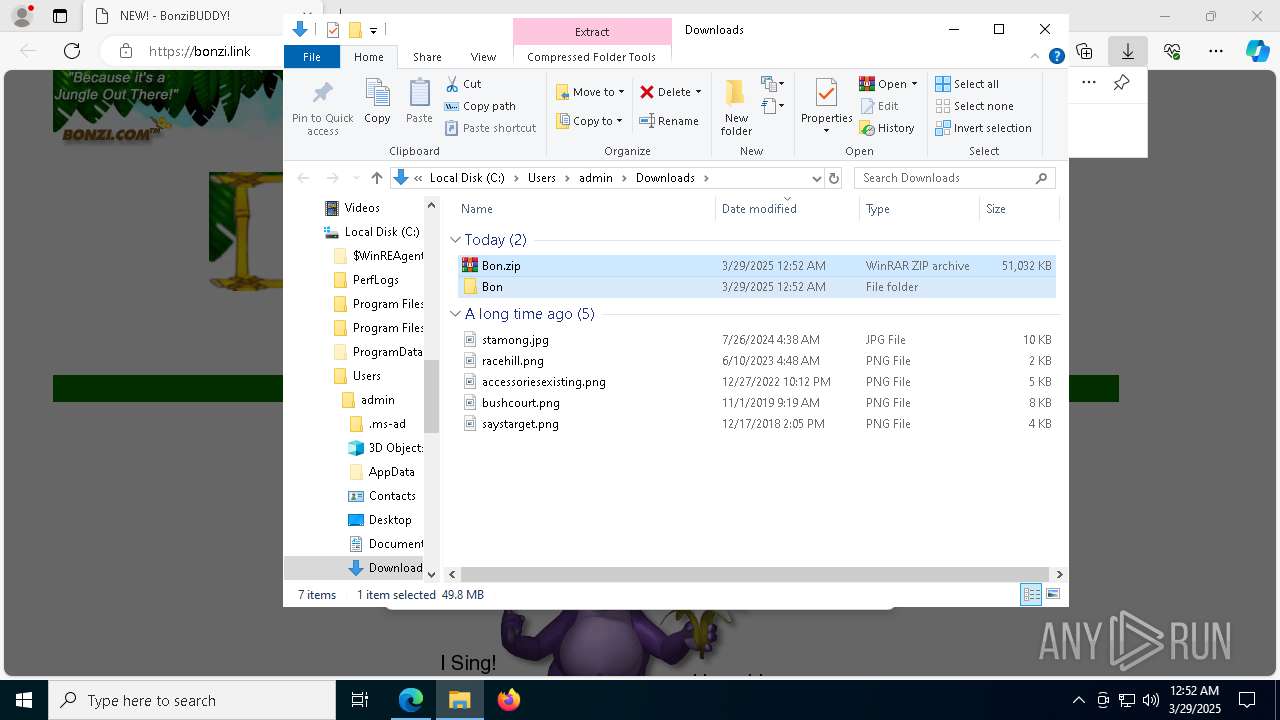This screenshot has width=1280, height=720.
Task: Show file History
Action: [887, 128]
